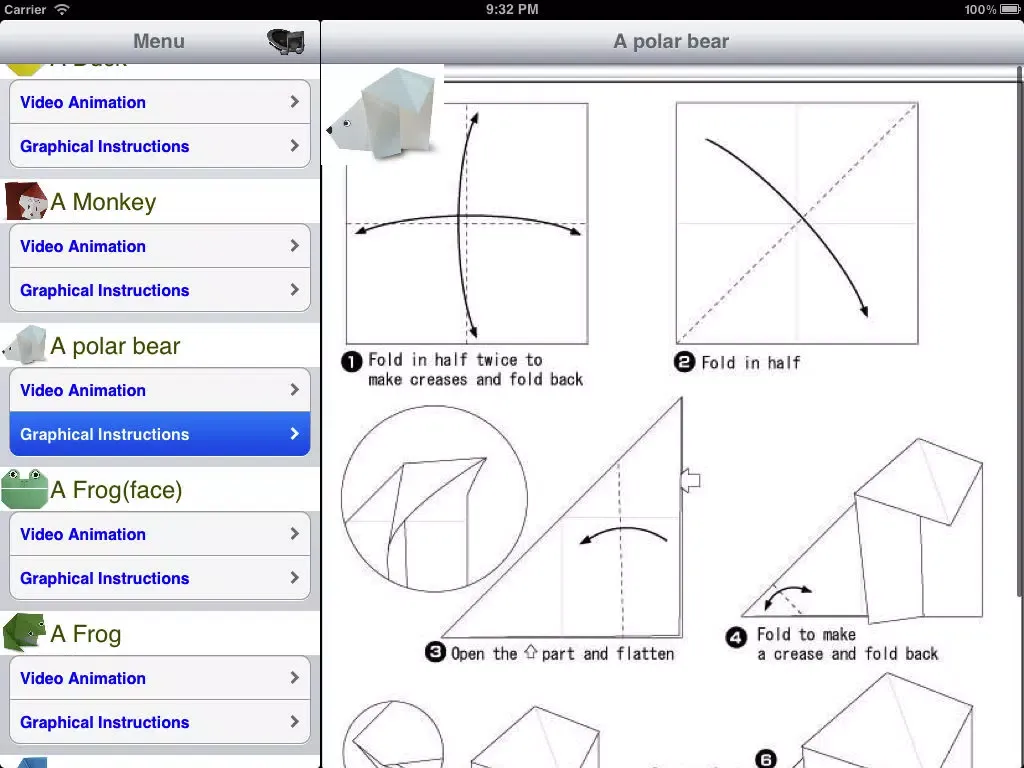Open Graphical Instructions under A Frog
Viewport: 1024px width, 768px height.
click(x=160, y=722)
